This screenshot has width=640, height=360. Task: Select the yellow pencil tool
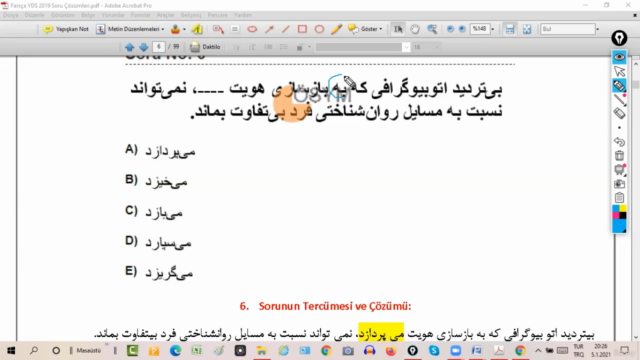tap(336, 29)
